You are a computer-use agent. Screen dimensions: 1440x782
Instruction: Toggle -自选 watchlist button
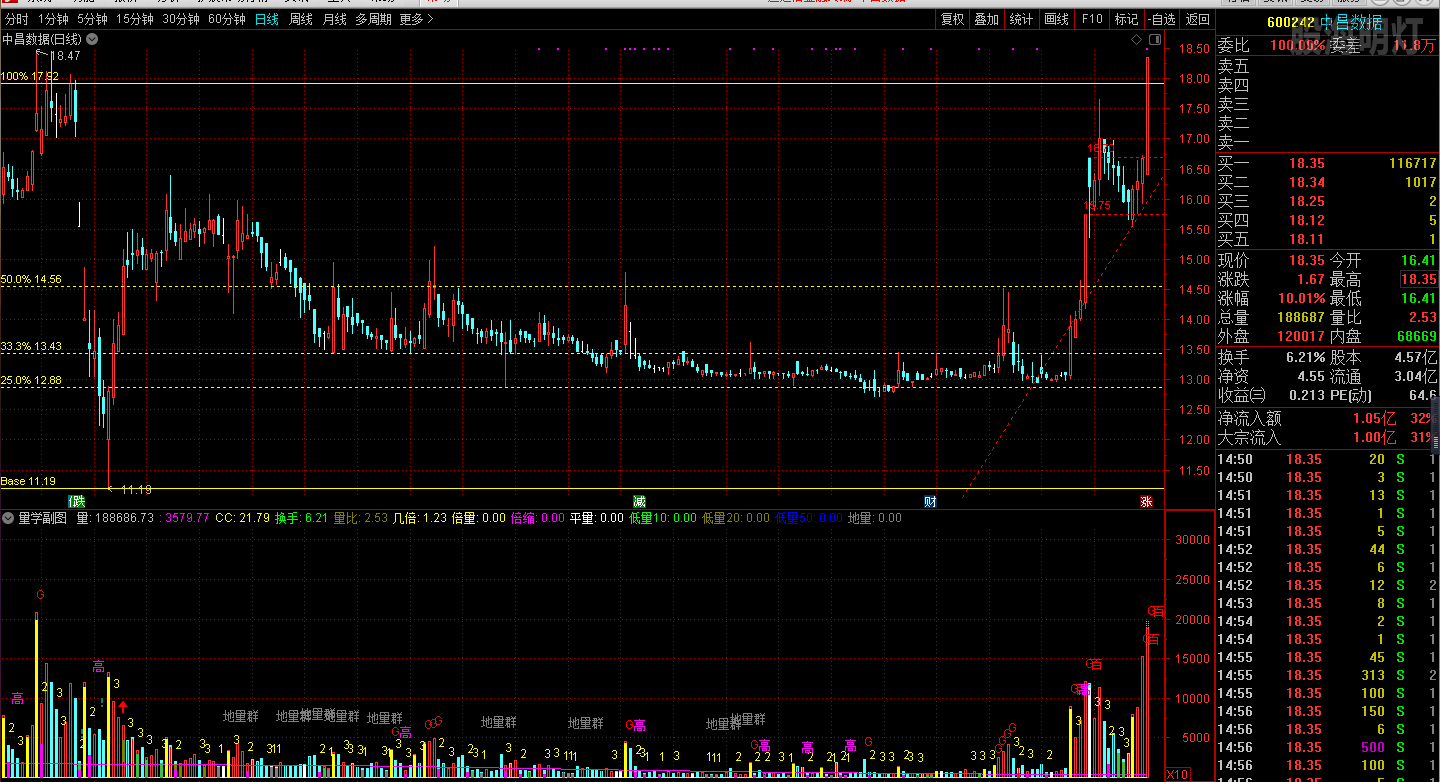point(1162,19)
